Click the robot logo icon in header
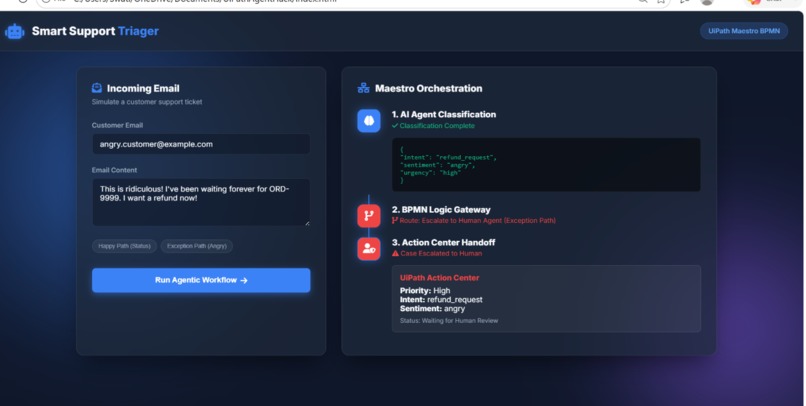Image resolution: width=806 pixels, height=406 pixels. [x=14, y=31]
